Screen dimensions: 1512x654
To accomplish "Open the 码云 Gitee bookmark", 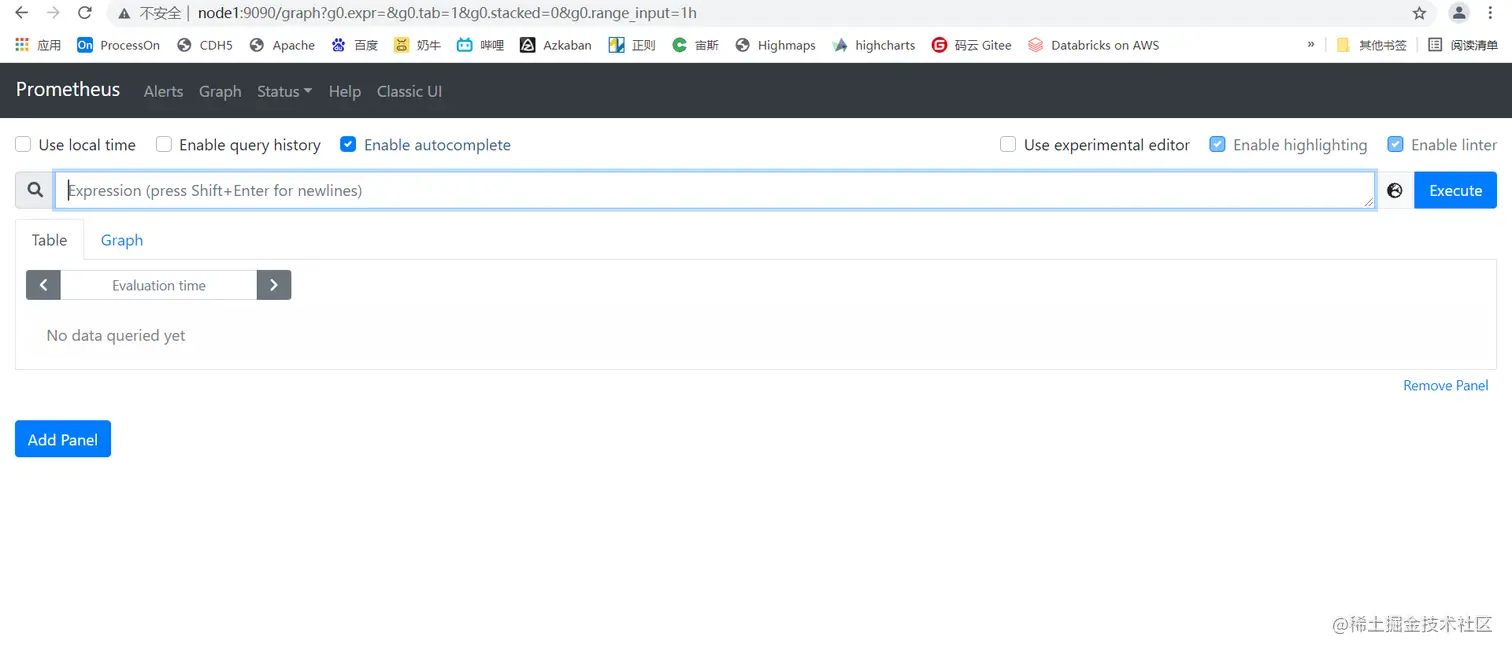I will click(x=971, y=45).
